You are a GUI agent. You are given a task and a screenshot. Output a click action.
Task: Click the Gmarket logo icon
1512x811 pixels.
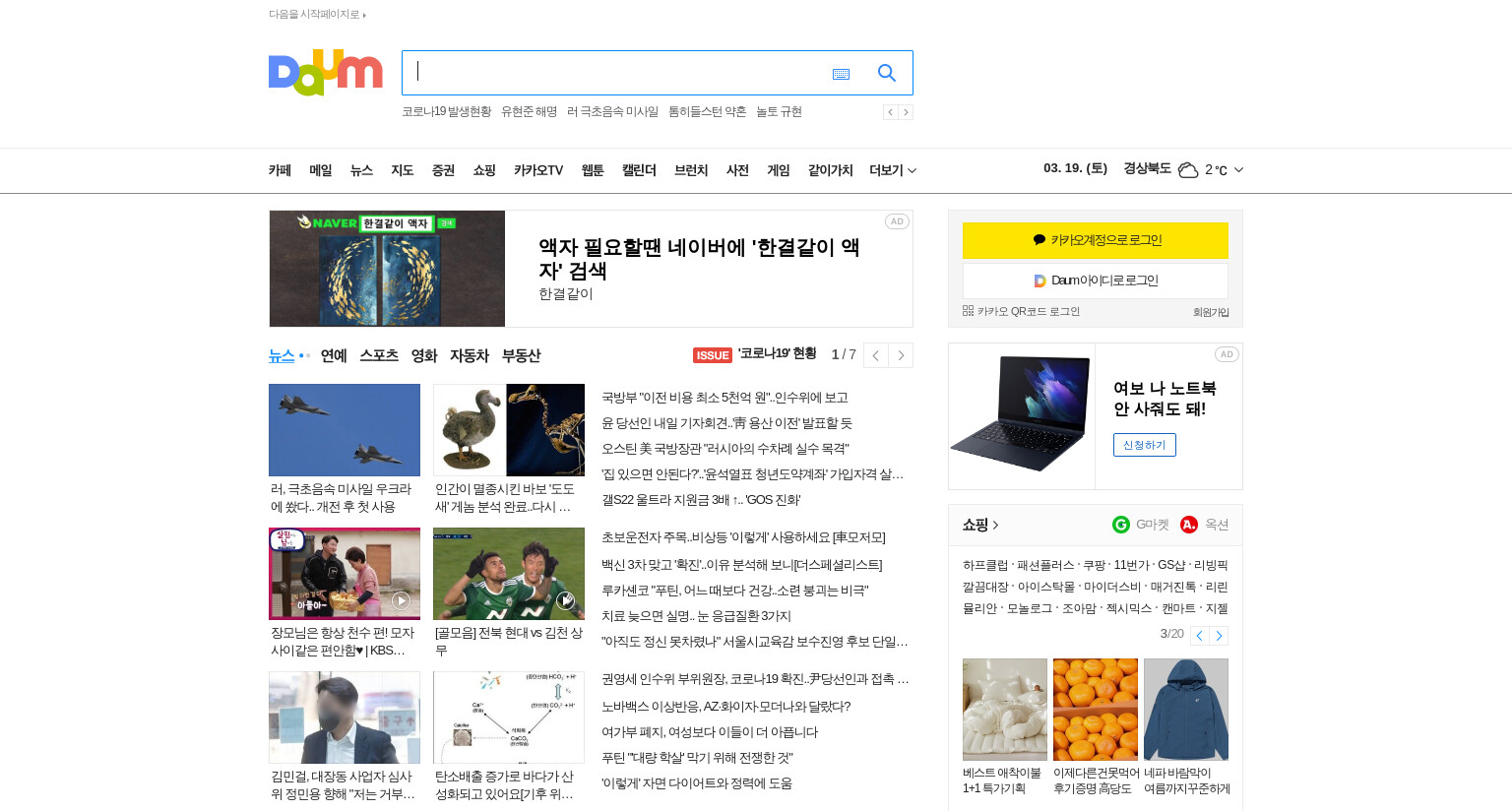pyautogui.click(x=1121, y=525)
